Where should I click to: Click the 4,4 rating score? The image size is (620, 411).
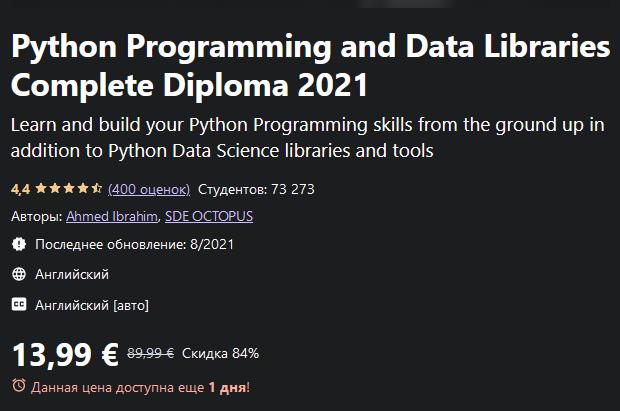pos(20,188)
